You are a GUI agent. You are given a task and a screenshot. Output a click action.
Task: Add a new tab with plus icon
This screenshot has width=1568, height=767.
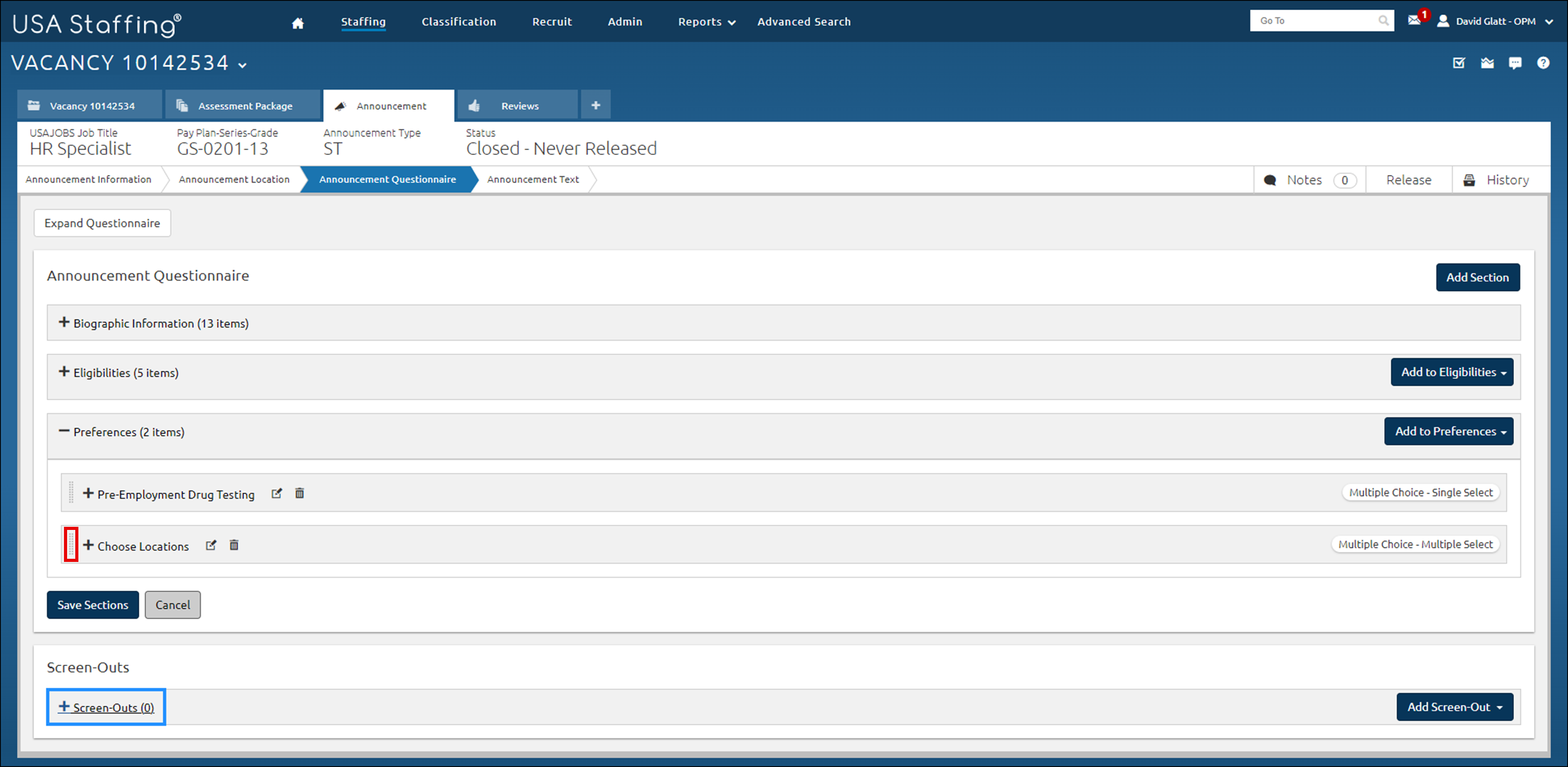[x=596, y=105]
